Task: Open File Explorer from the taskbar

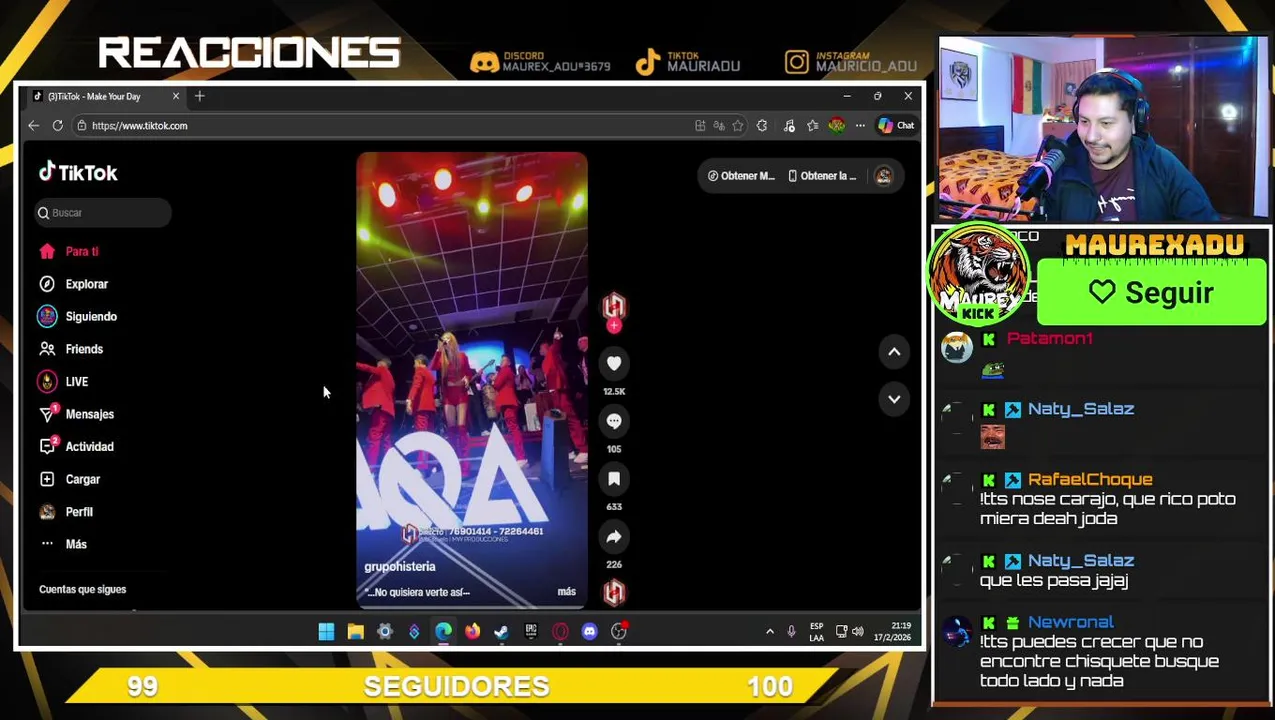Action: [355, 631]
